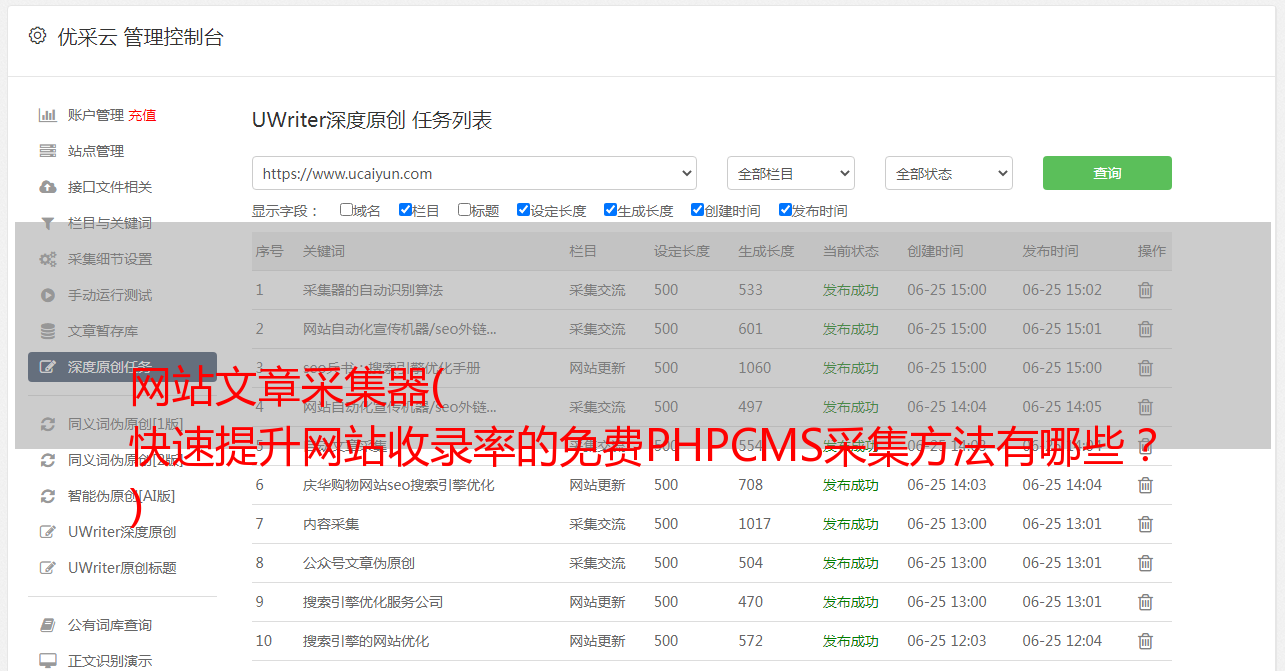Screen dimensions: 1285x671
Task: Click the 优采云 管理控制台 title
Action: tap(140, 37)
